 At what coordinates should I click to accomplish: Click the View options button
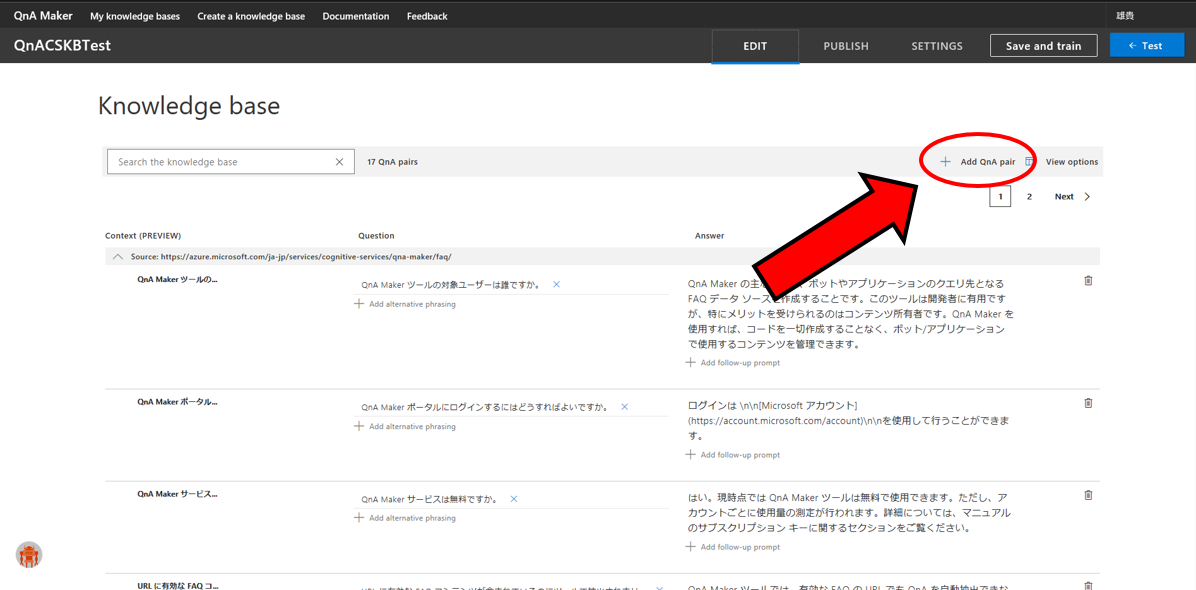[1072, 162]
